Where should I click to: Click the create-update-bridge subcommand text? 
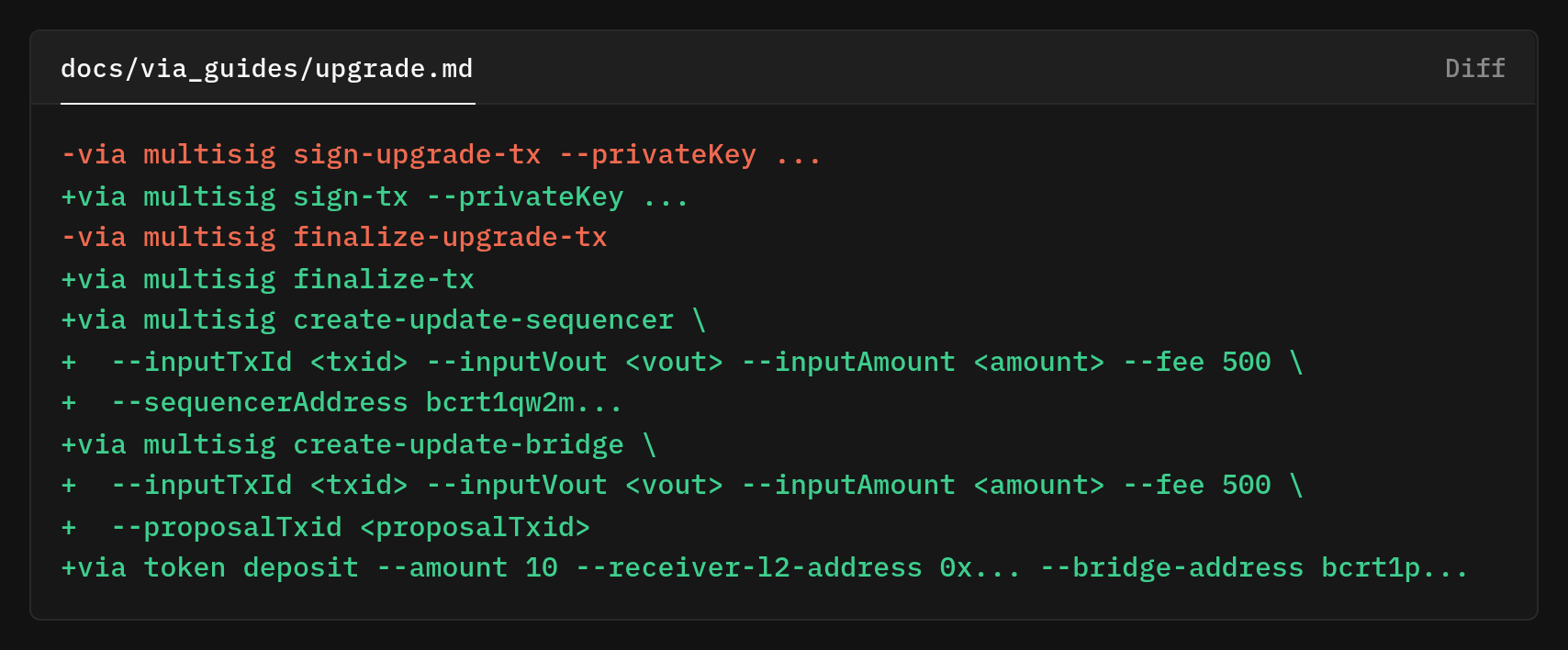point(458,444)
